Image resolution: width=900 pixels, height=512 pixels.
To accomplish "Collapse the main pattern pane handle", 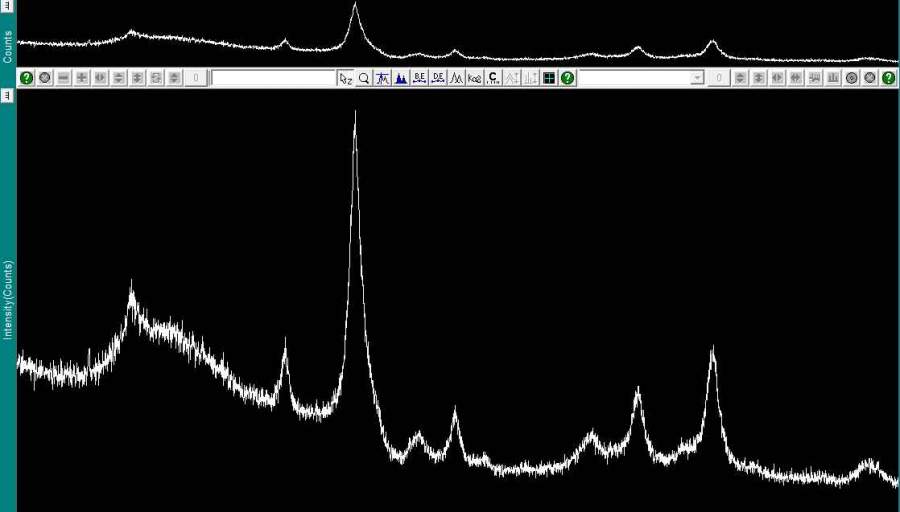I will (x=7, y=95).
